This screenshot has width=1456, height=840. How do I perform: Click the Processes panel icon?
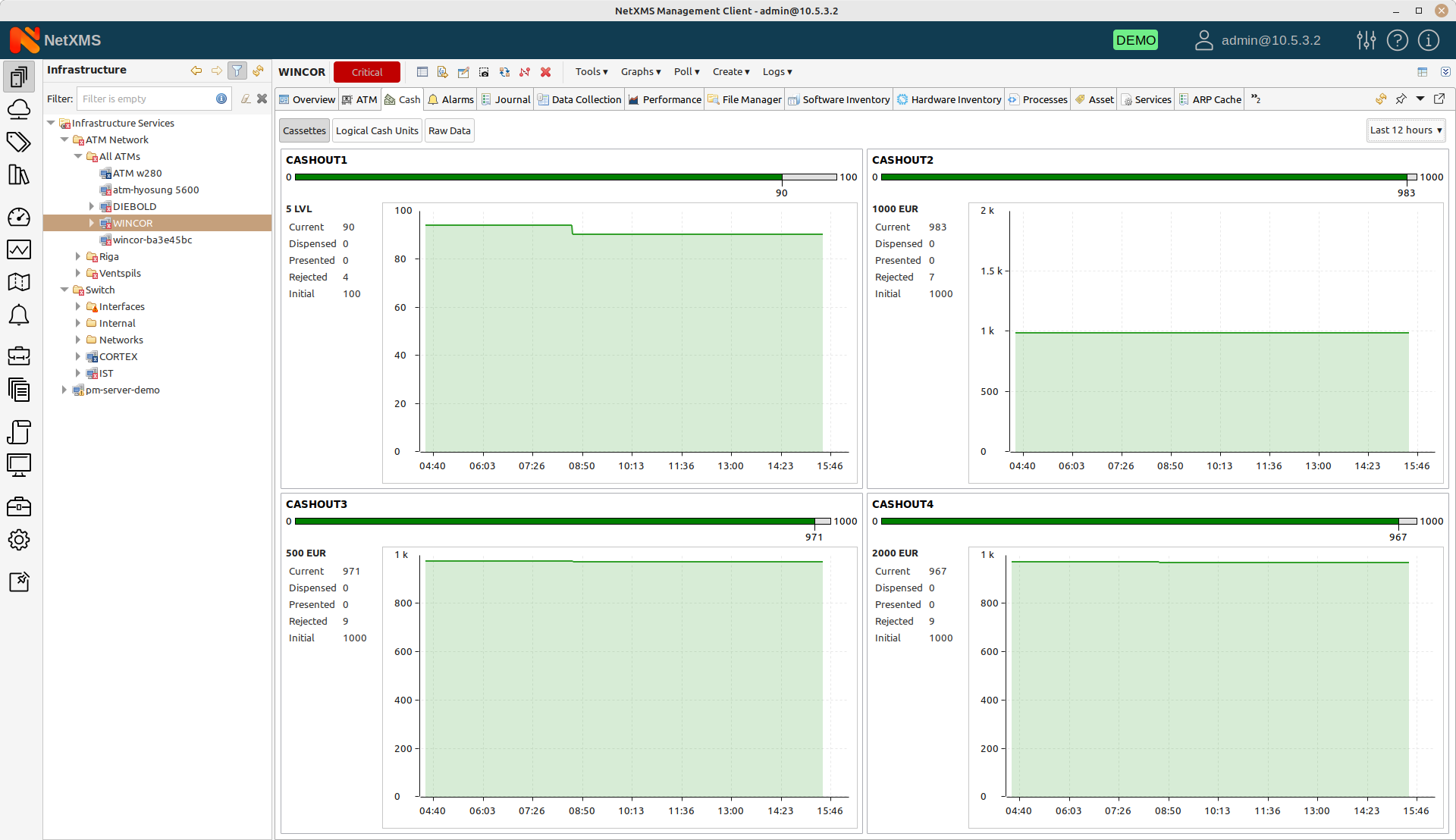[x=1013, y=99]
